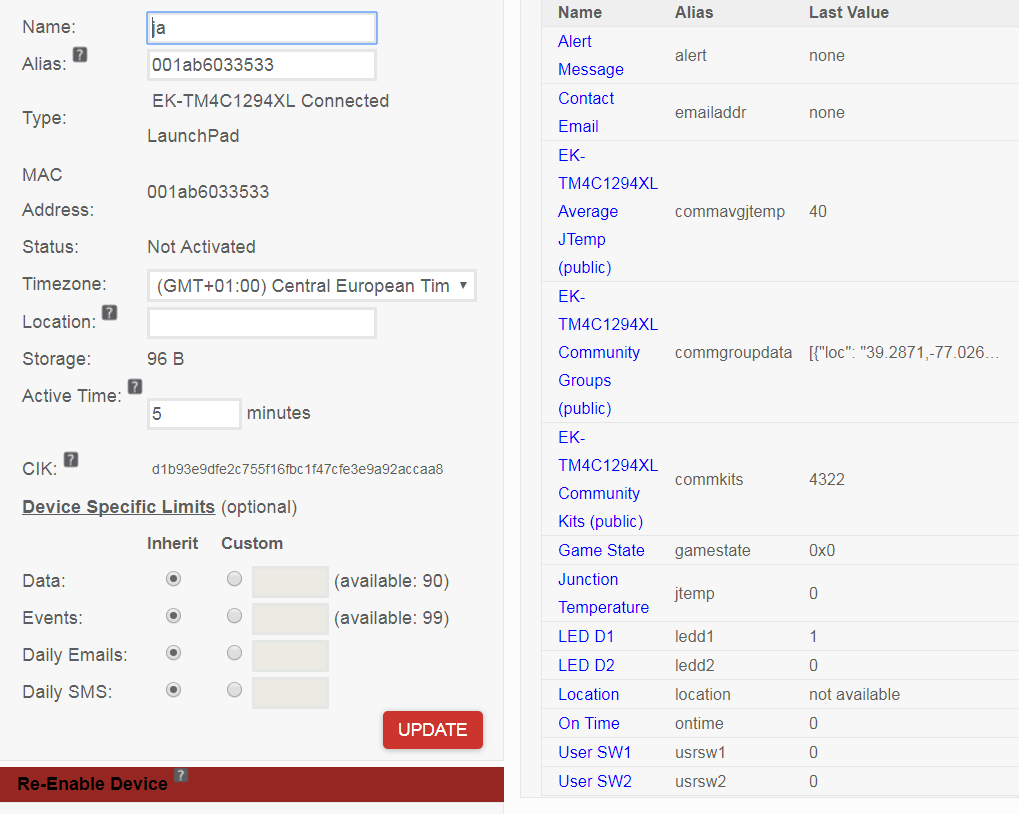
Task: Click the Daily SMS custom limit field
Action: pos(290,693)
